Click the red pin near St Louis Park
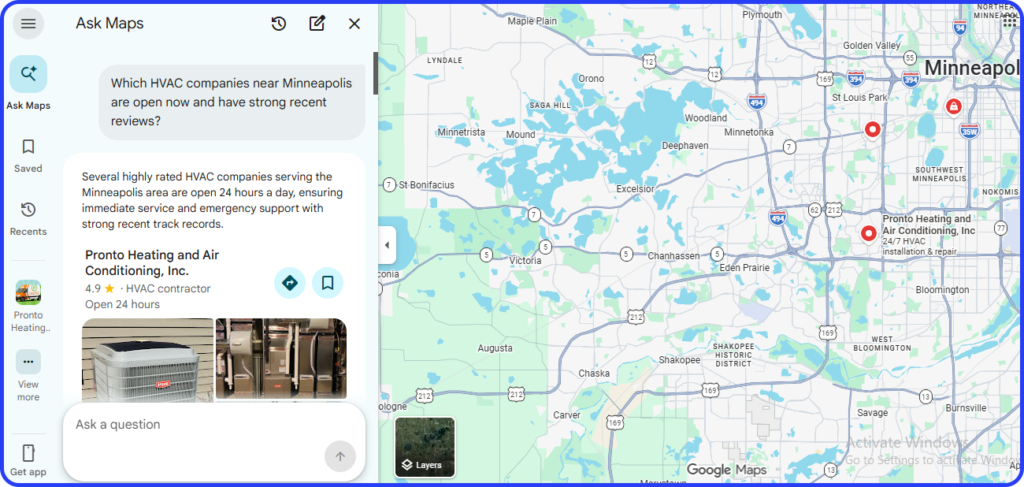The image size is (1024, 487). pos(872,131)
